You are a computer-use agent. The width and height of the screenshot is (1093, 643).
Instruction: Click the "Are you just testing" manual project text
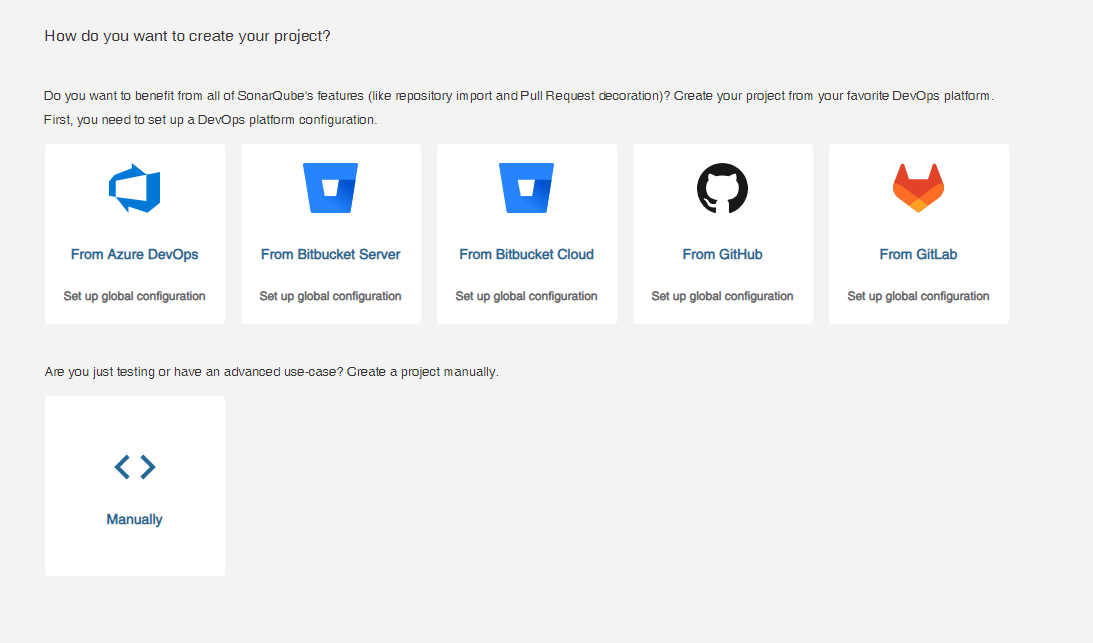271,372
